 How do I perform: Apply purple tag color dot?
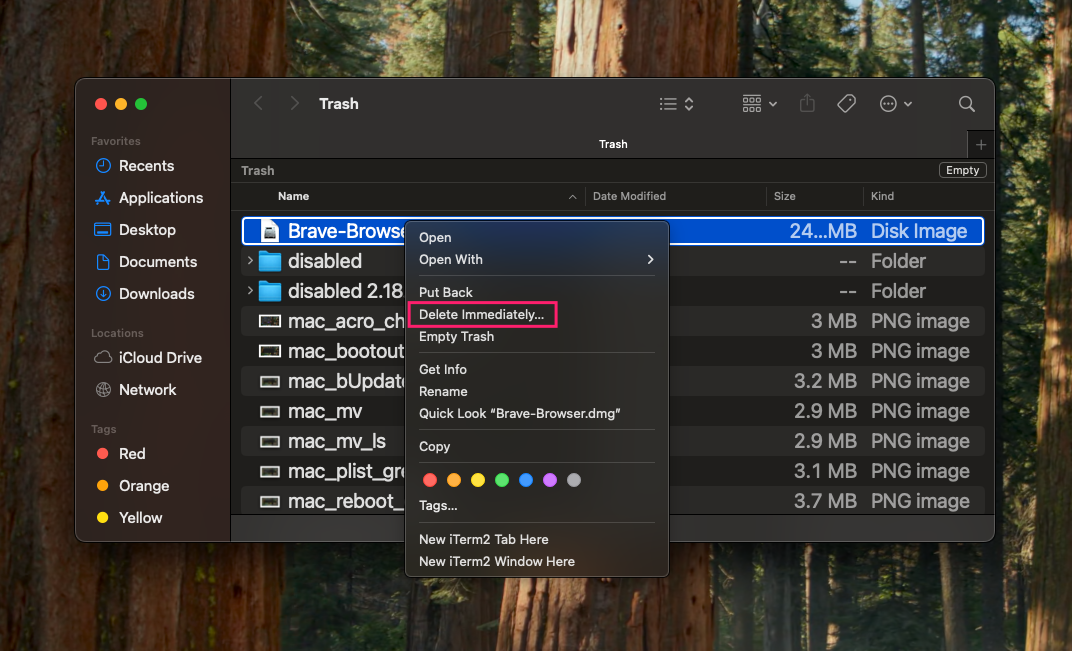coord(550,480)
